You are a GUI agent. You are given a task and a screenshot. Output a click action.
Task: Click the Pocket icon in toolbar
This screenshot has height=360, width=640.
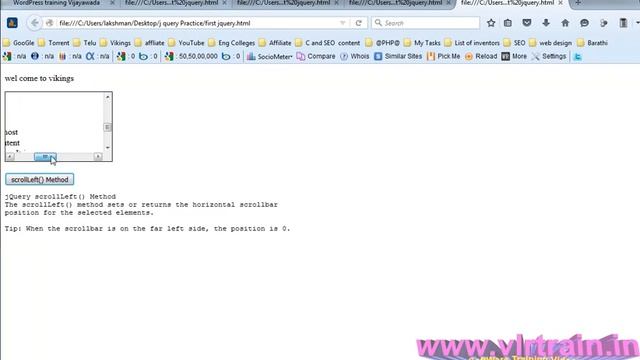click(527, 23)
